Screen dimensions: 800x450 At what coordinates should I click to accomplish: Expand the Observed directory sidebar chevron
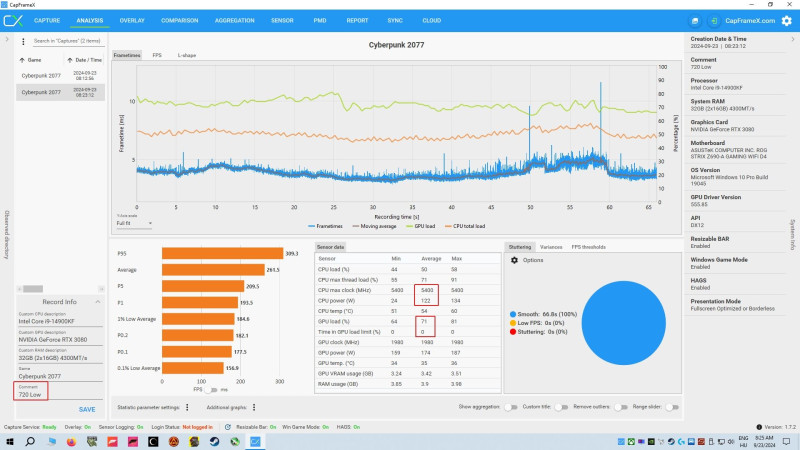coord(7,39)
